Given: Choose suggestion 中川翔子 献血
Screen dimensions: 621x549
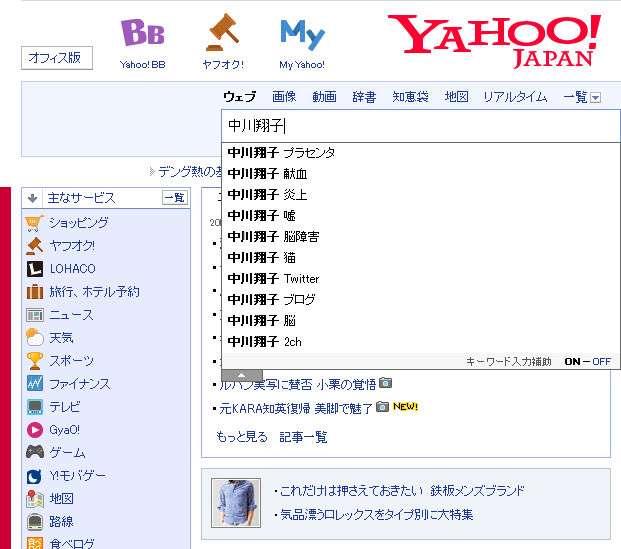Looking at the screenshot, I should (x=421, y=173).
